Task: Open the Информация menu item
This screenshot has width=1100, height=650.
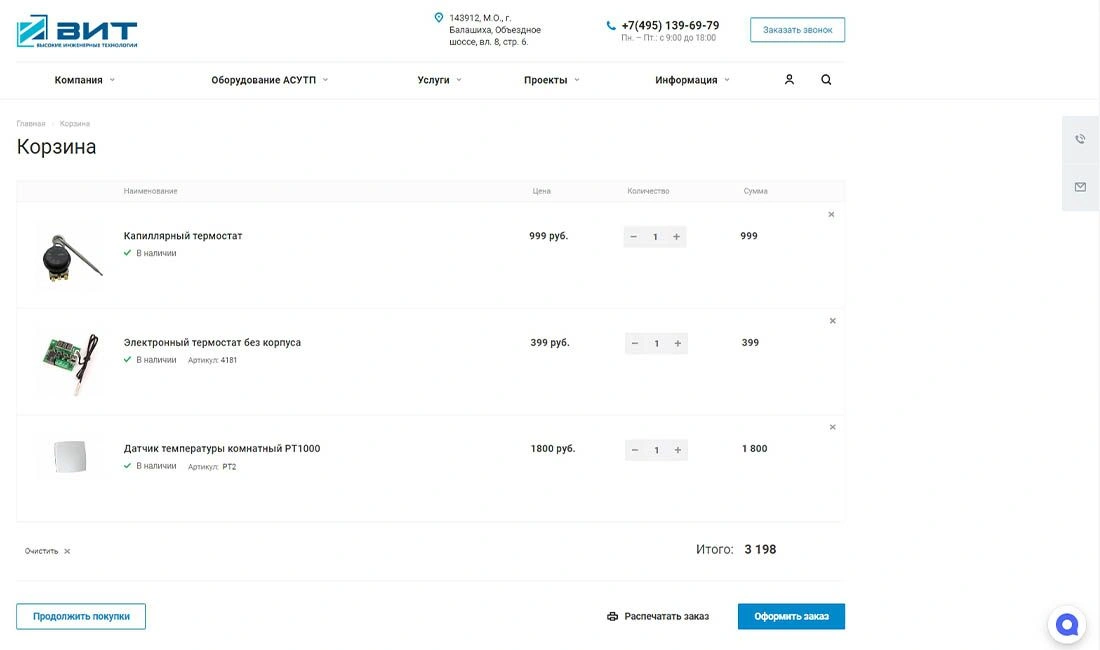Action: (692, 80)
